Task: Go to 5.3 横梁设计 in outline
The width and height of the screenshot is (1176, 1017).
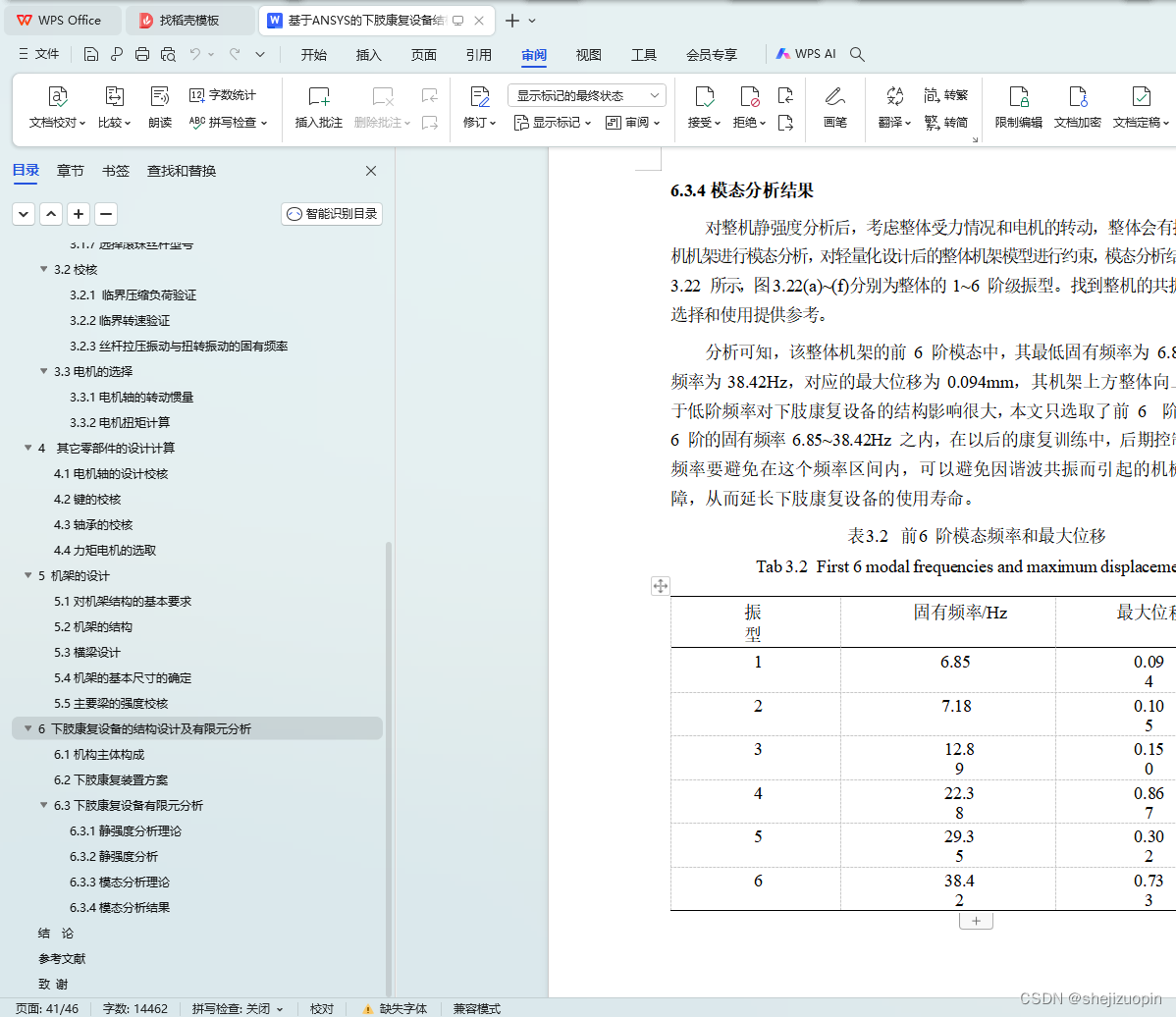Action: [87, 653]
